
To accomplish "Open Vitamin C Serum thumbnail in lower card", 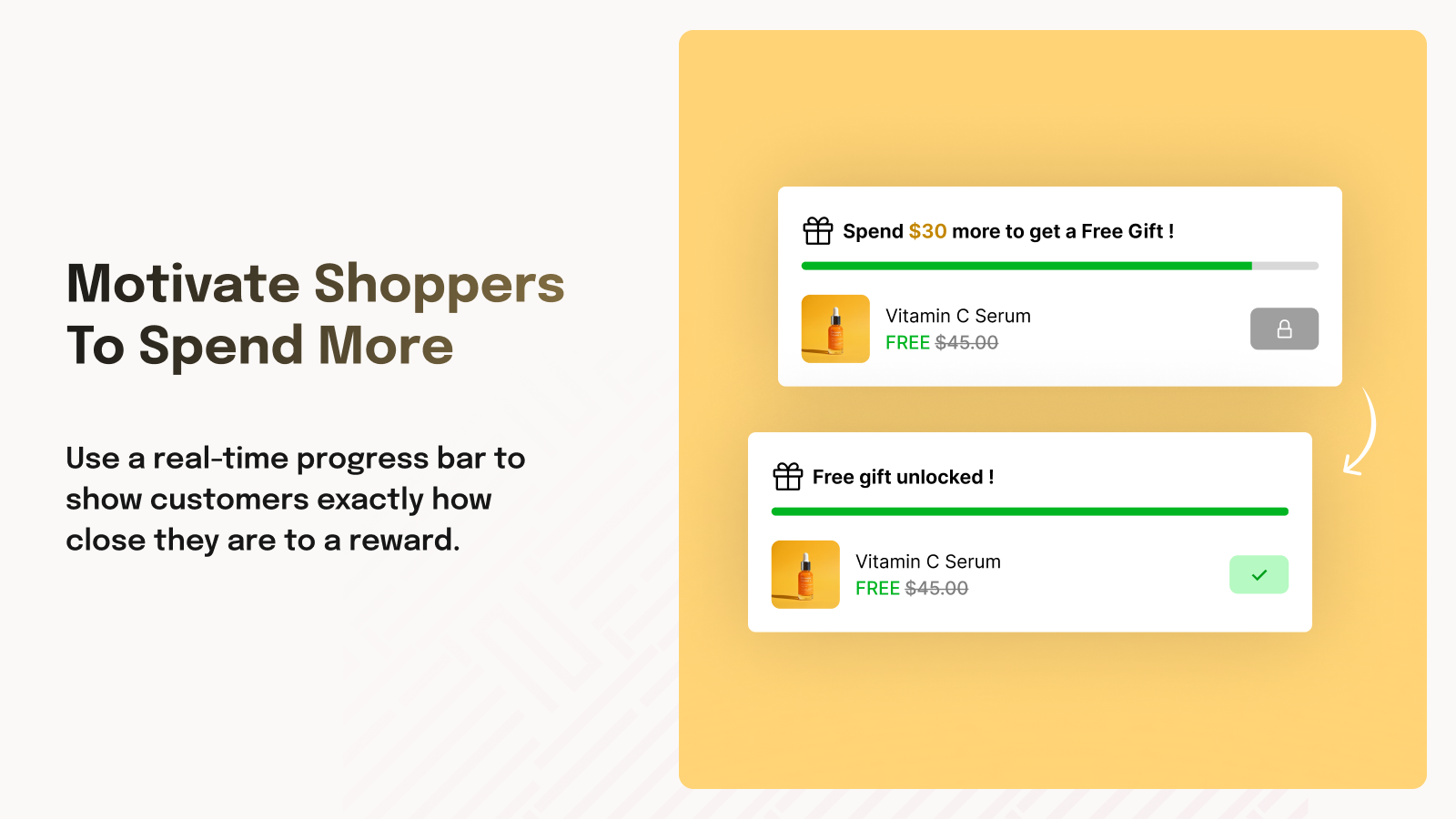I will pyautogui.click(x=805, y=574).
